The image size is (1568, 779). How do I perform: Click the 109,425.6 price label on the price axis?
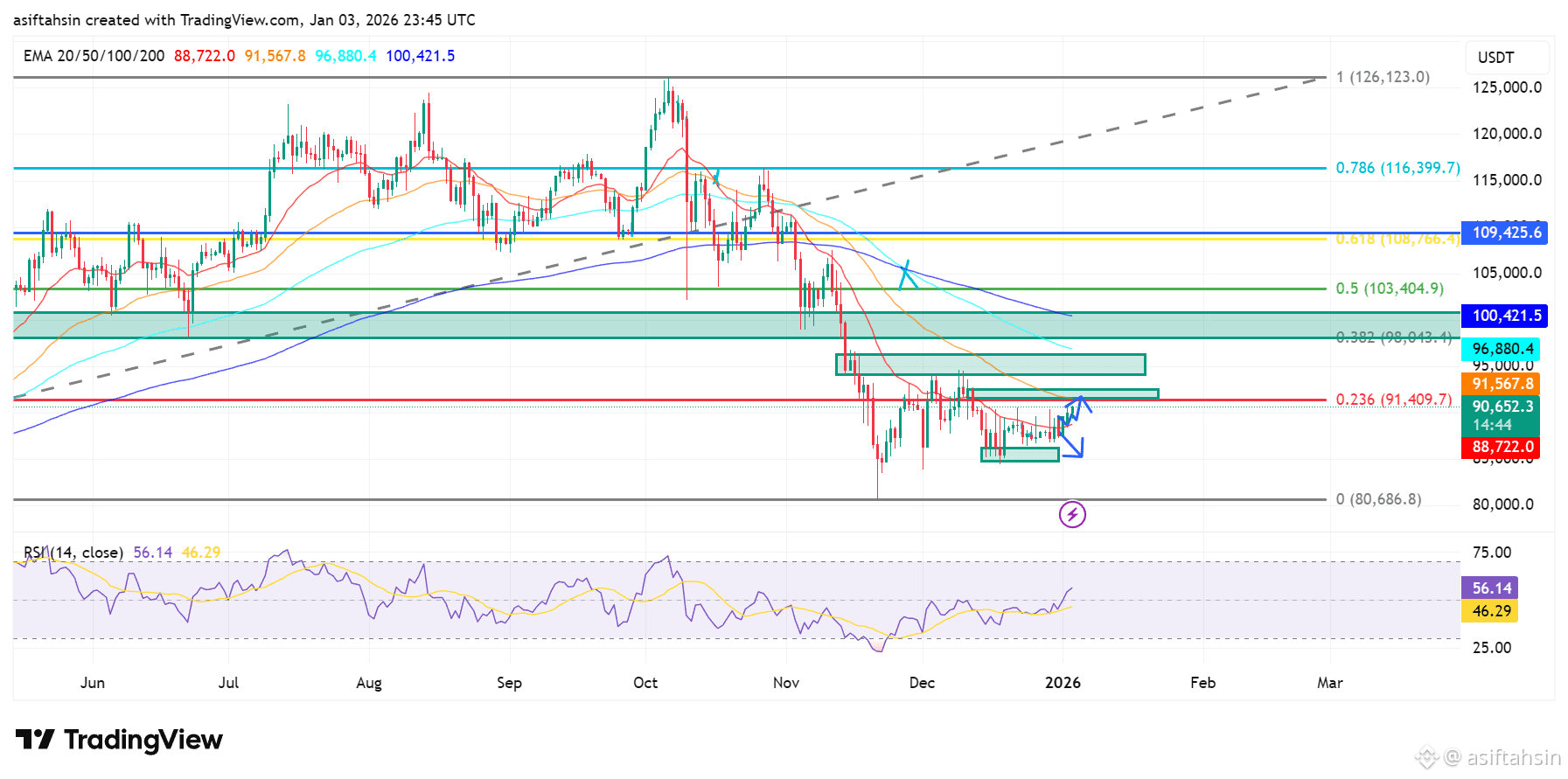click(1504, 233)
